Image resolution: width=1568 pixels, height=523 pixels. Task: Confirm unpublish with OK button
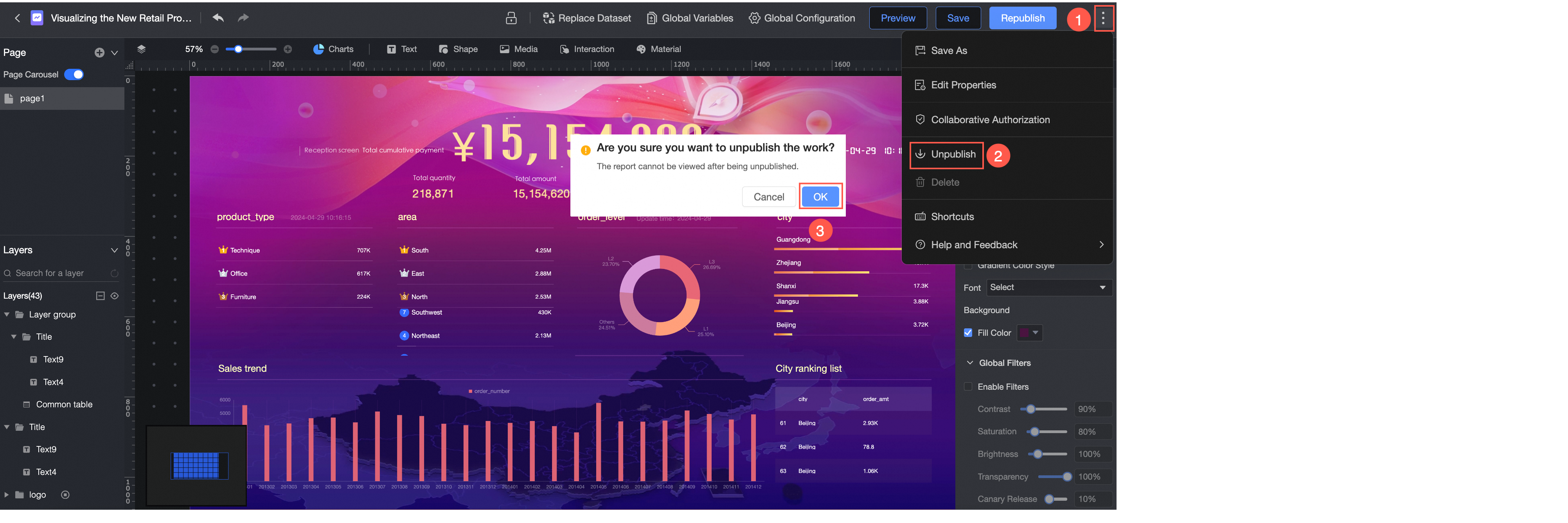pos(820,197)
